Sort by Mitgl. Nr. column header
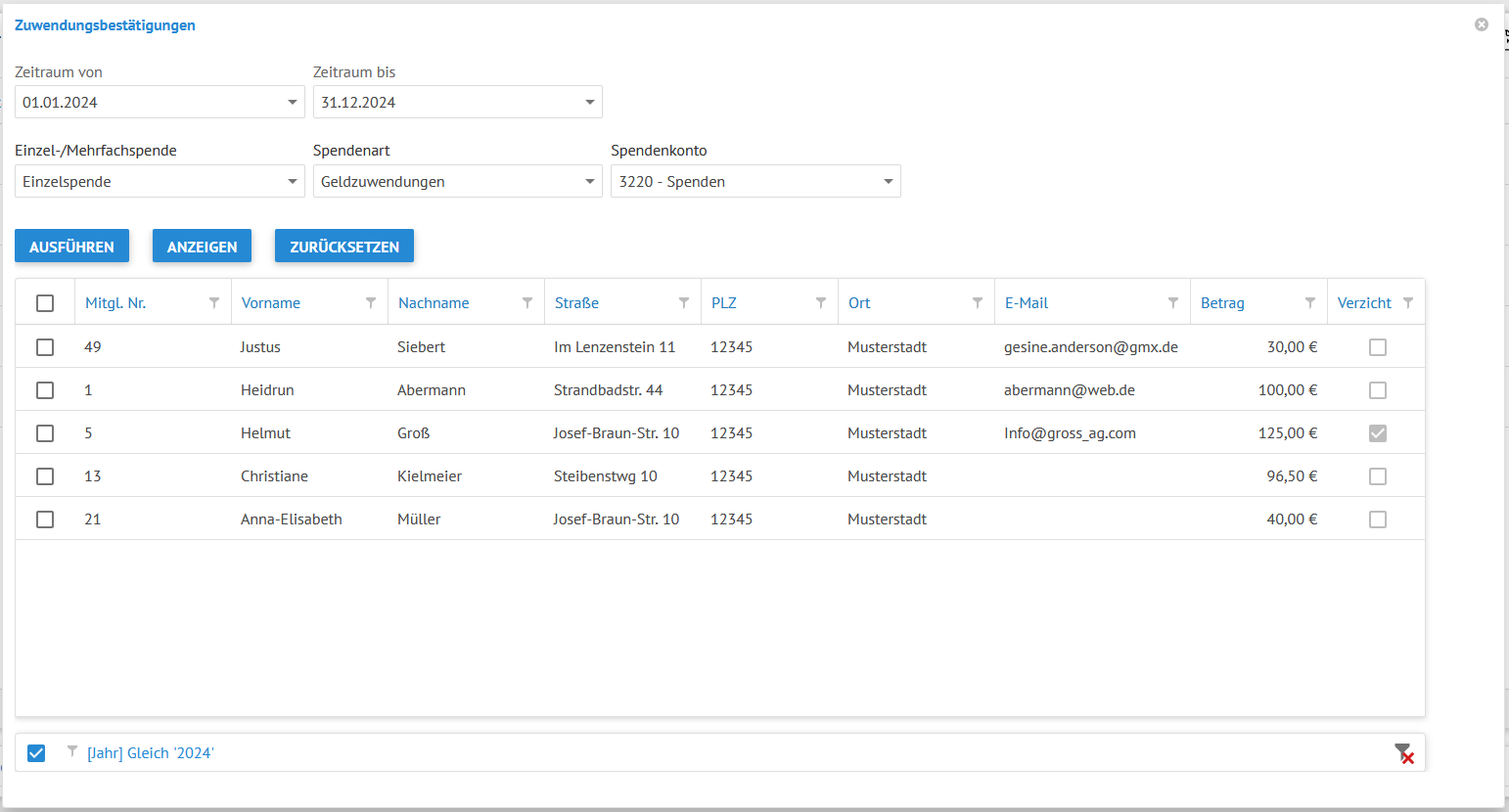The width and height of the screenshot is (1509, 812). coord(115,303)
